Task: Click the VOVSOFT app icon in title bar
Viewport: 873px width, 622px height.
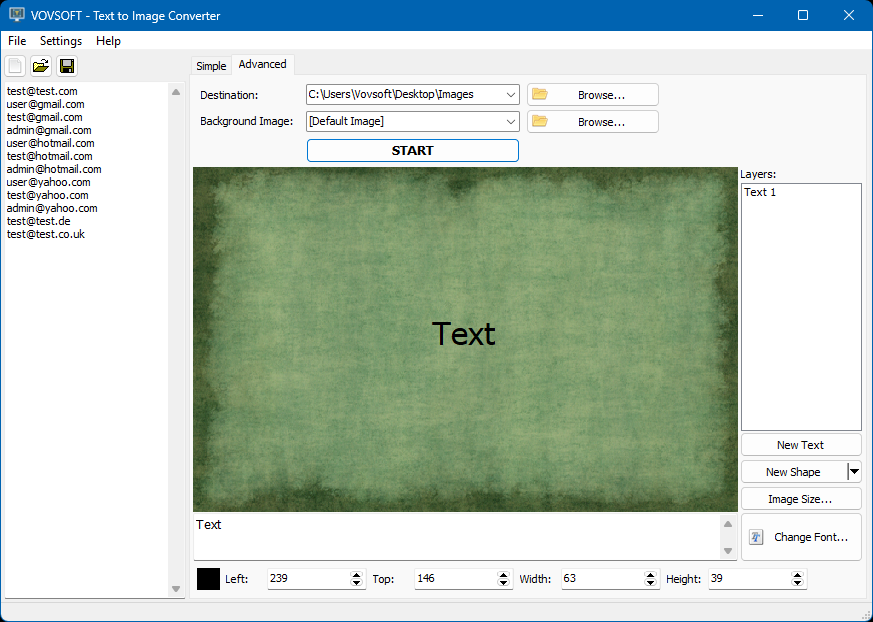Action: (16, 15)
